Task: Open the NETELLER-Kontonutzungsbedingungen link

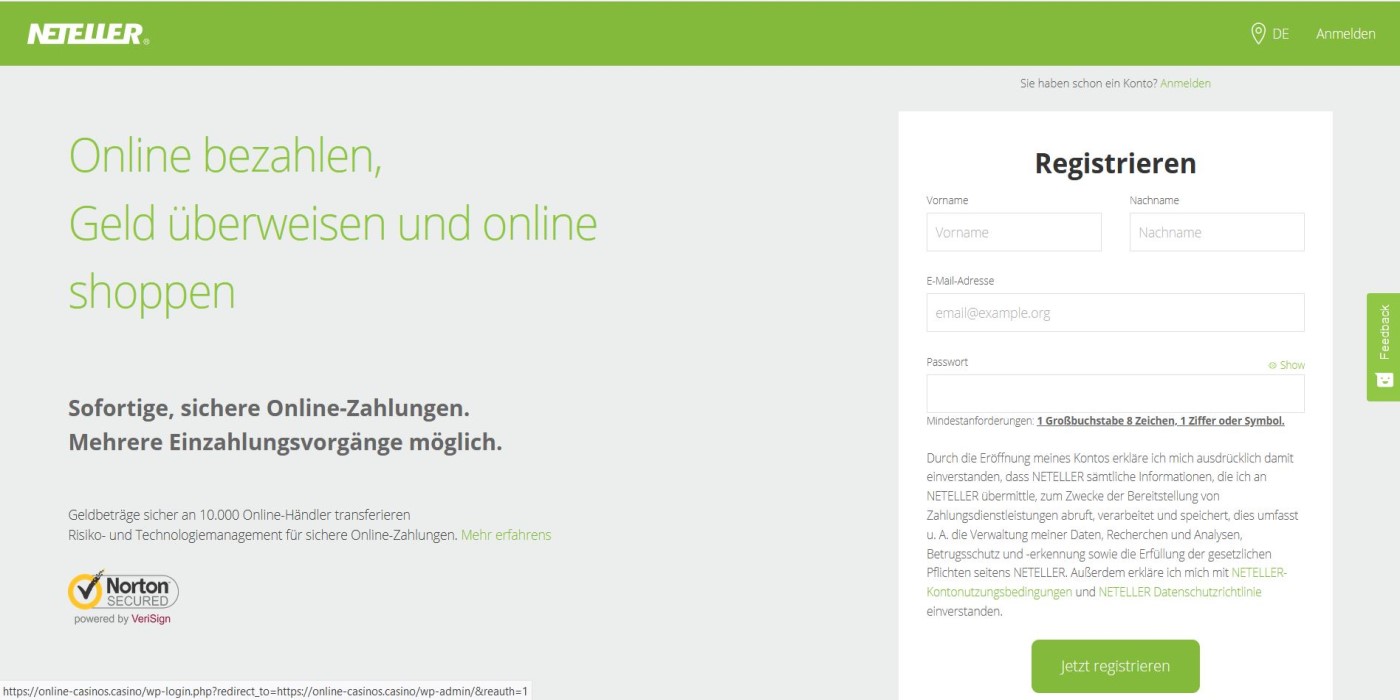Action: tap(1107, 582)
